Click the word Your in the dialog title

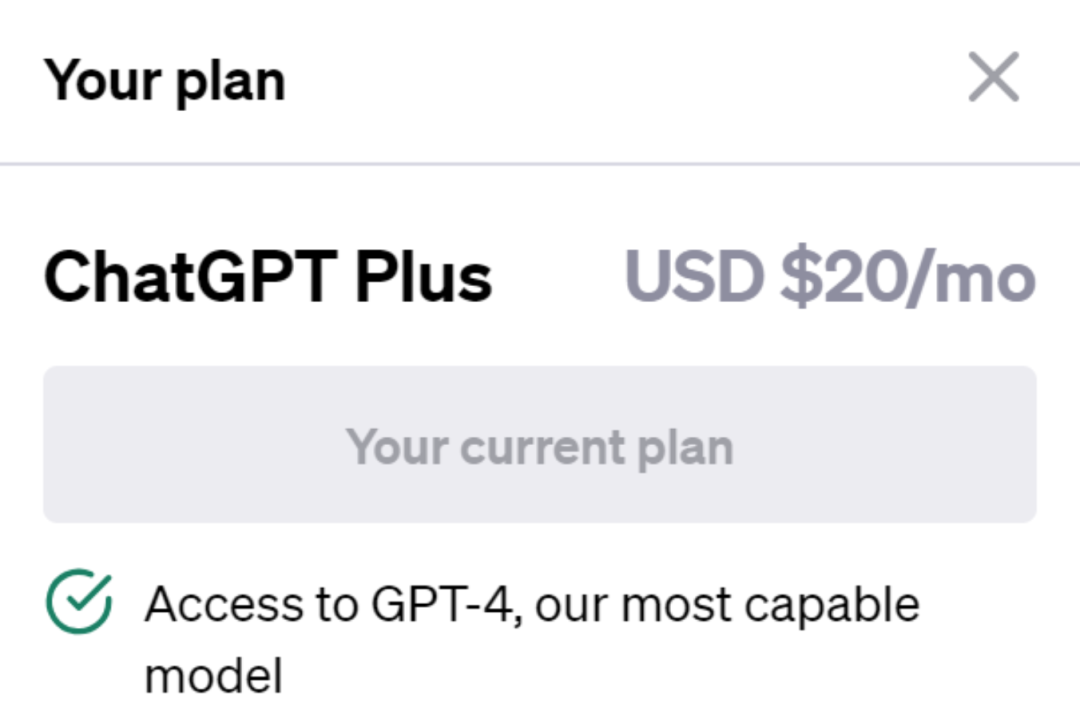[x=101, y=80]
